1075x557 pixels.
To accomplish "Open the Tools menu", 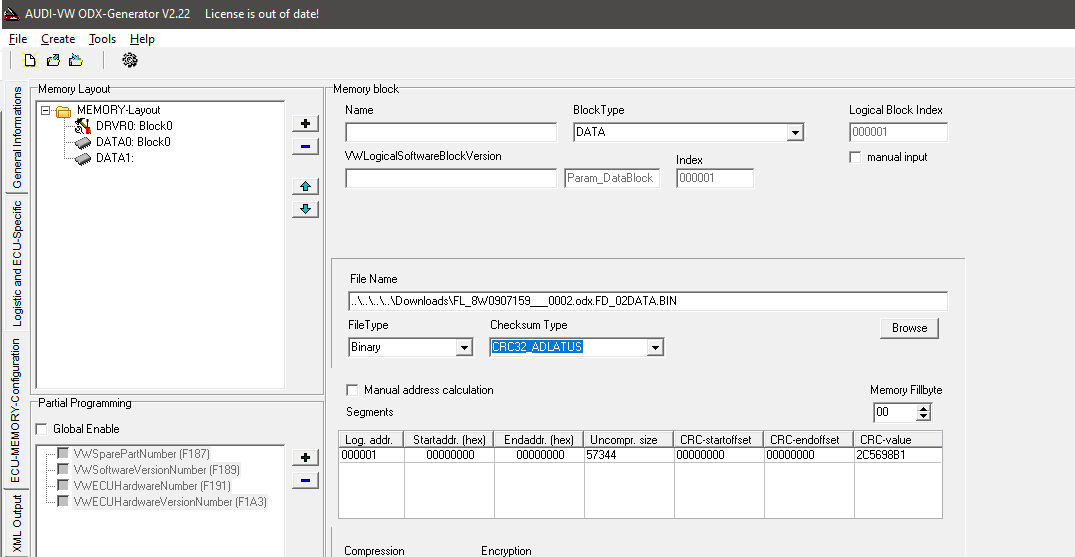I will pos(102,39).
